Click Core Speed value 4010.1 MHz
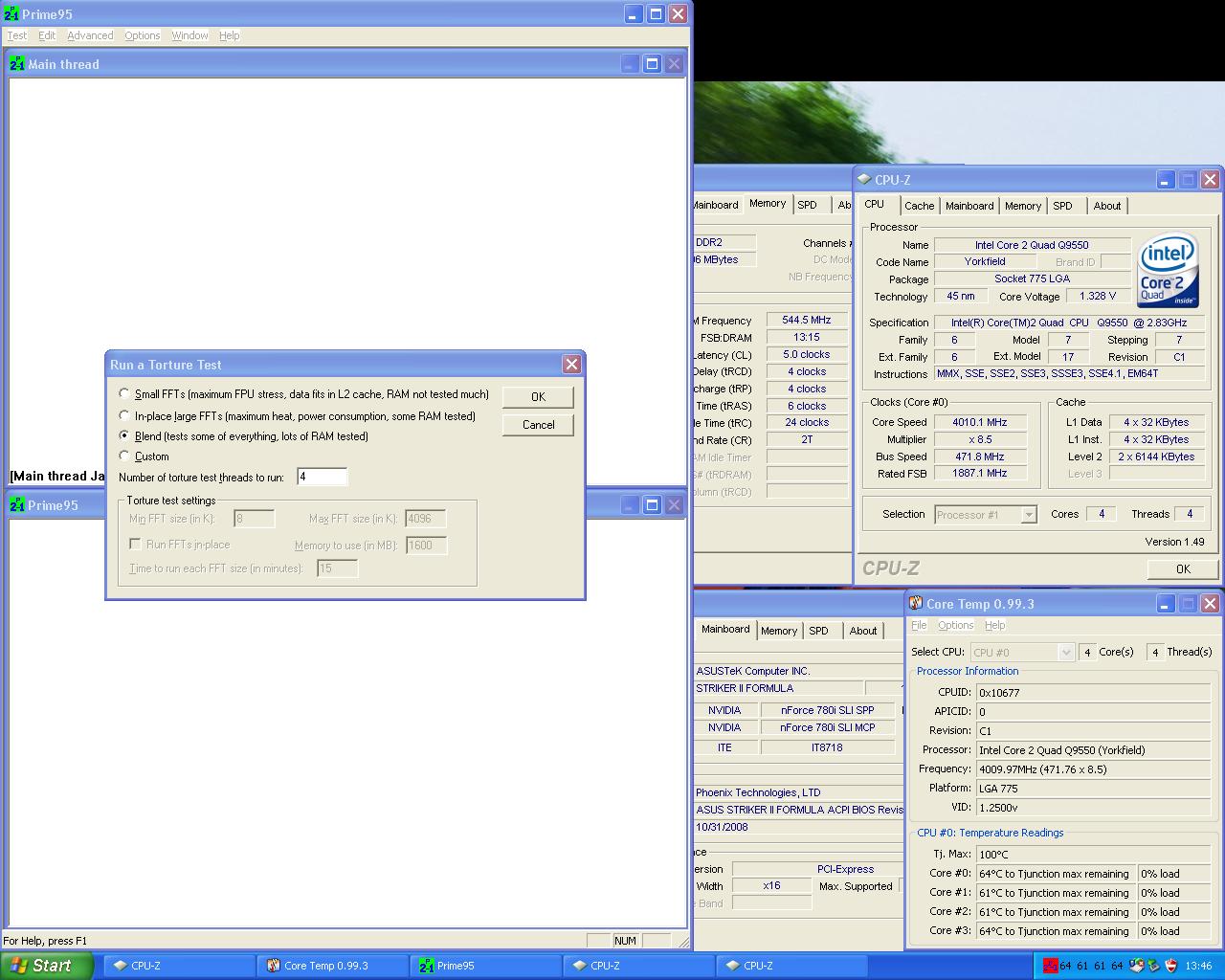 980,422
